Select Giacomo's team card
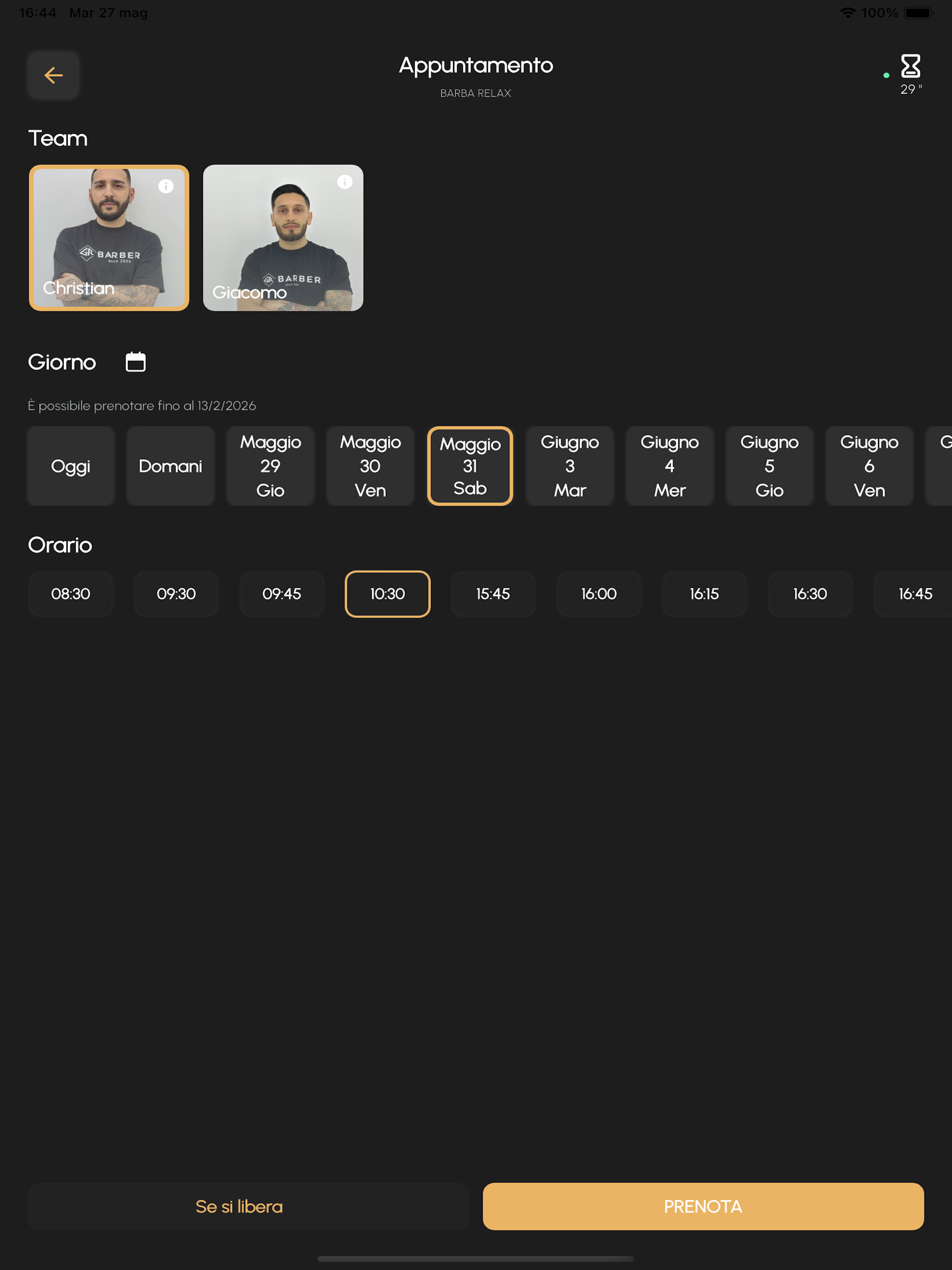The image size is (952, 1270). (283, 238)
